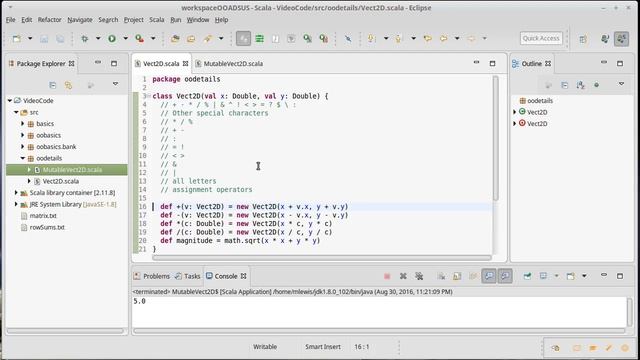The height and width of the screenshot is (360, 640).
Task: Switch to the MutableVect2D.scala editor tab
Action: click(x=233, y=64)
